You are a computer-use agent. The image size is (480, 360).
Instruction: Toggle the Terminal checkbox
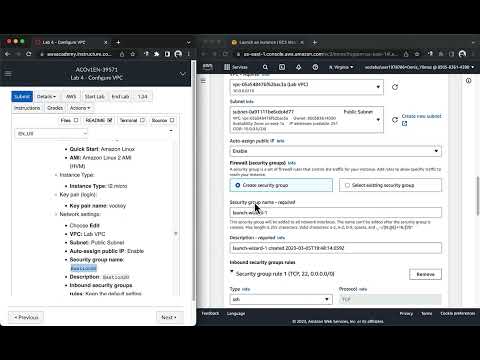[142, 120]
